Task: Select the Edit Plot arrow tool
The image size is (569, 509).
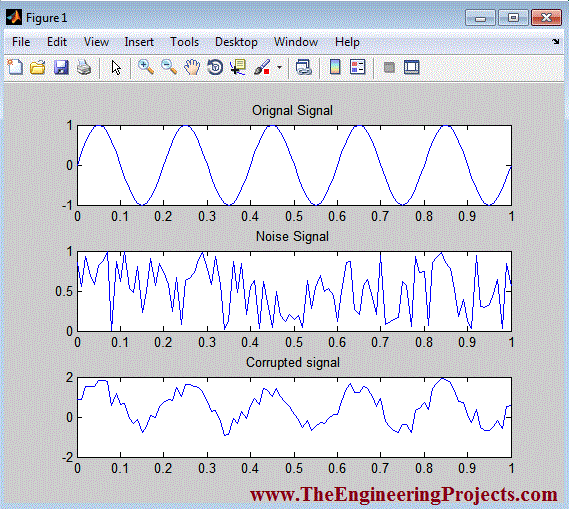Action: (x=116, y=67)
